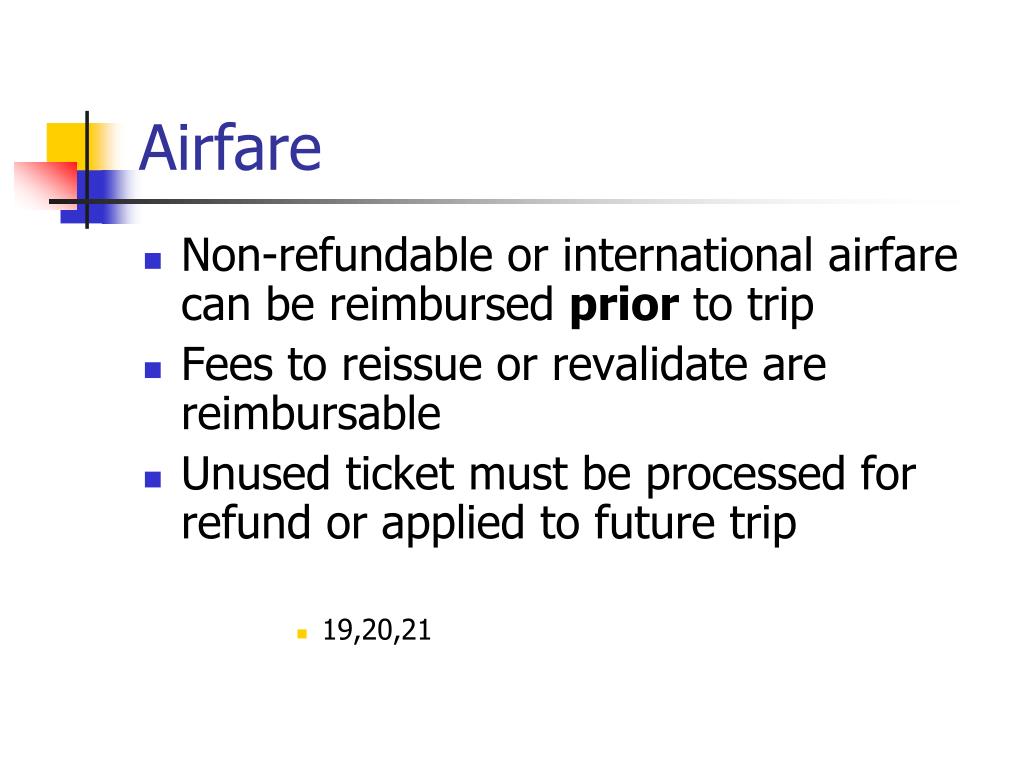Select the red gradient square in the logo
Viewport: 1024px width, 768px height.
click(x=46, y=184)
